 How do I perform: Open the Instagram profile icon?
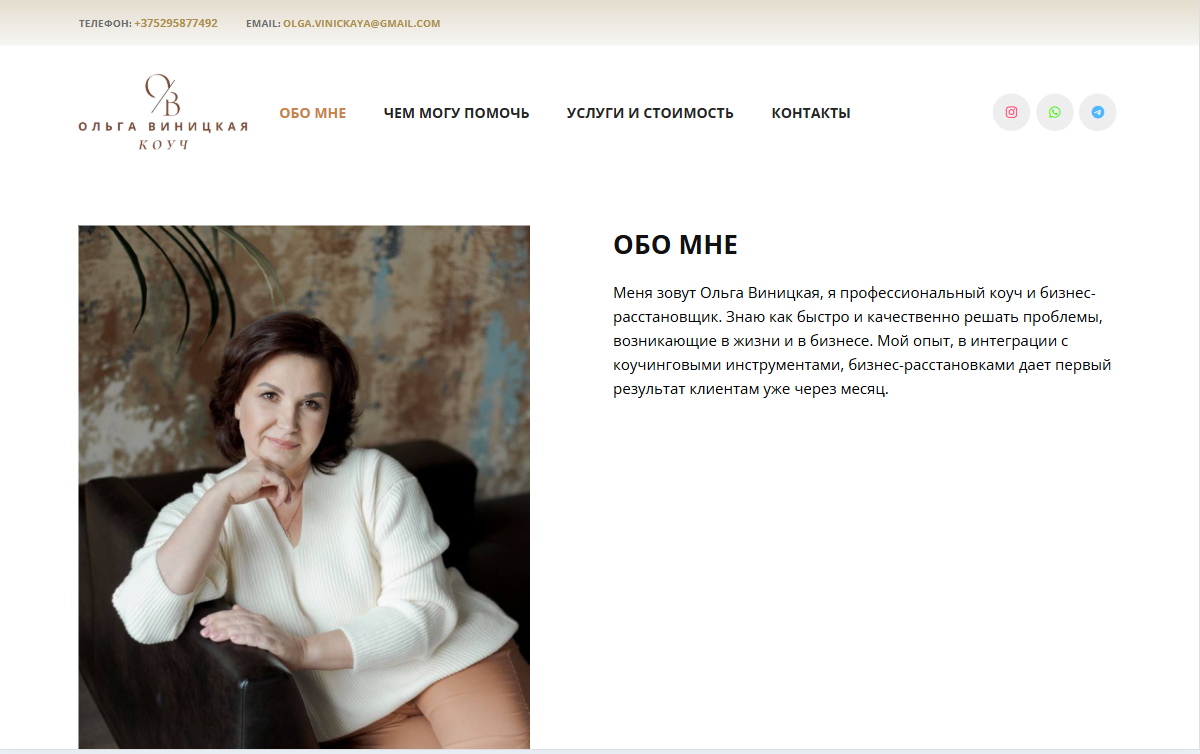click(x=1011, y=112)
